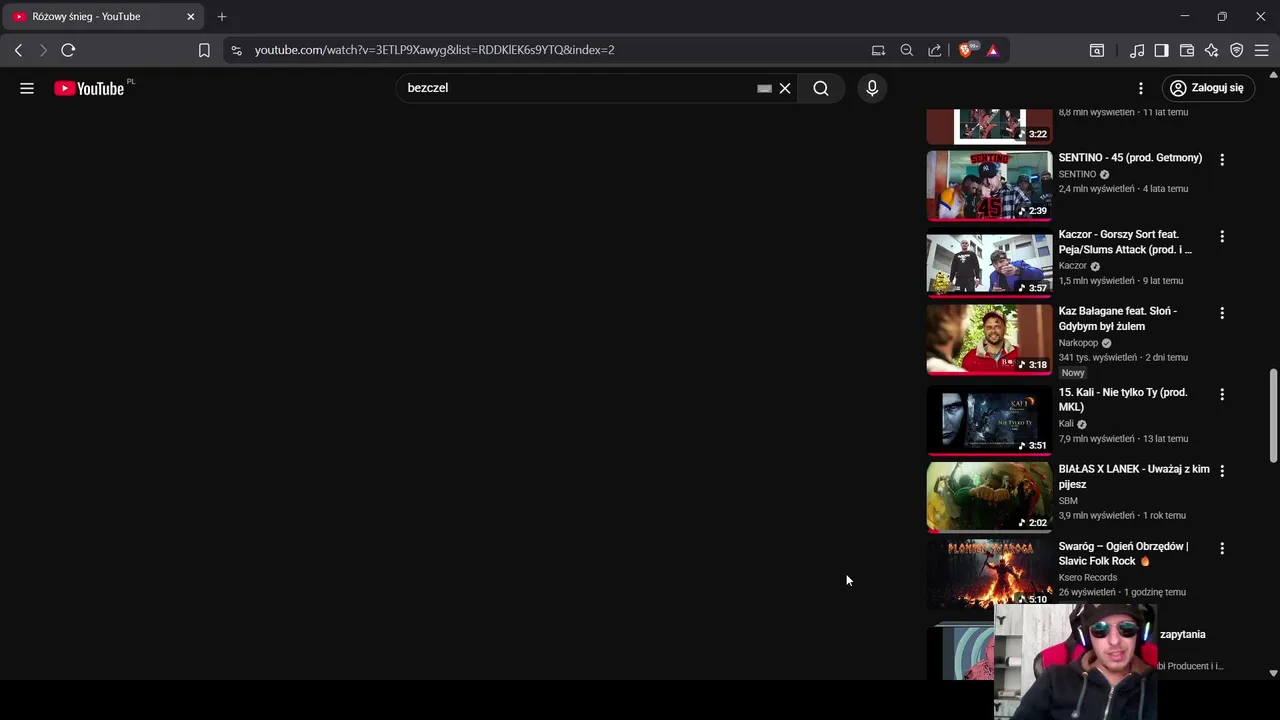Click '7,9 mln wyświetleń · 13 lat temu' text
Image resolution: width=1280 pixels, height=720 pixels.
pos(1123,439)
